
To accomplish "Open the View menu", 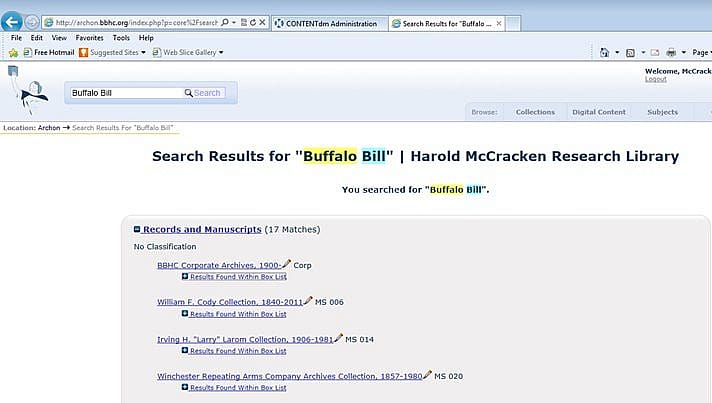I will pos(59,38).
